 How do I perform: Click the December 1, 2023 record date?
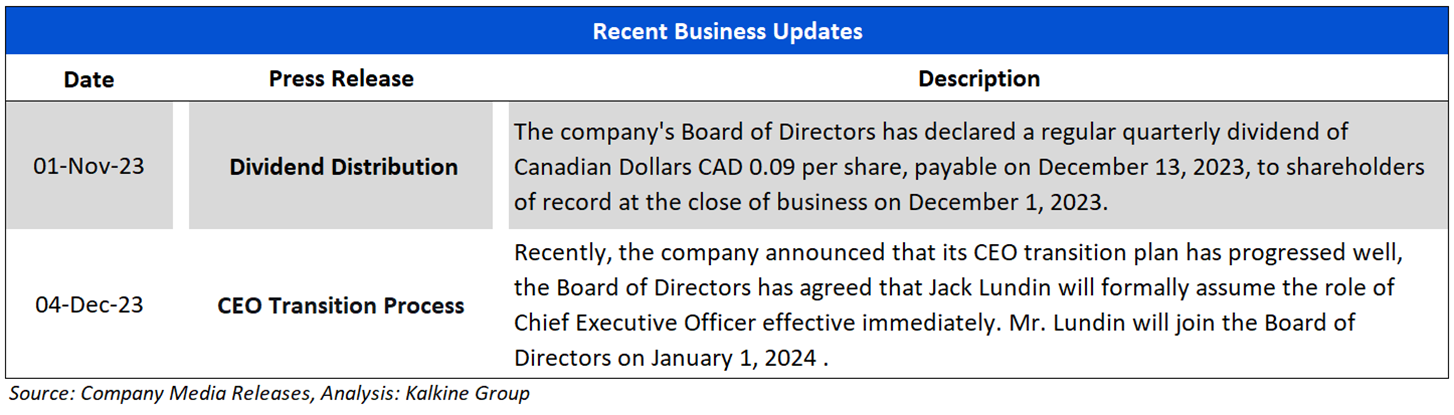pyautogui.click(x=1004, y=201)
